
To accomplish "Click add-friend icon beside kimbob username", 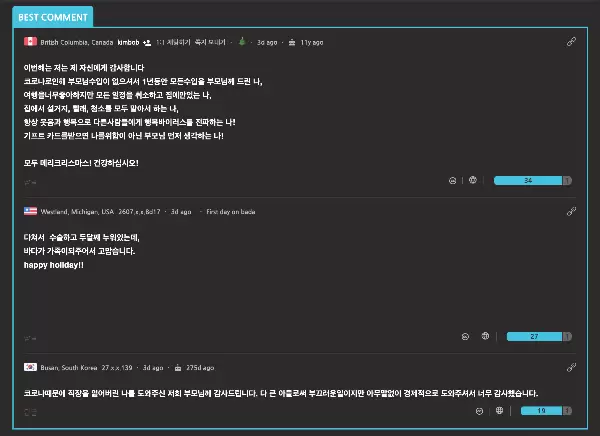I will point(147,42).
